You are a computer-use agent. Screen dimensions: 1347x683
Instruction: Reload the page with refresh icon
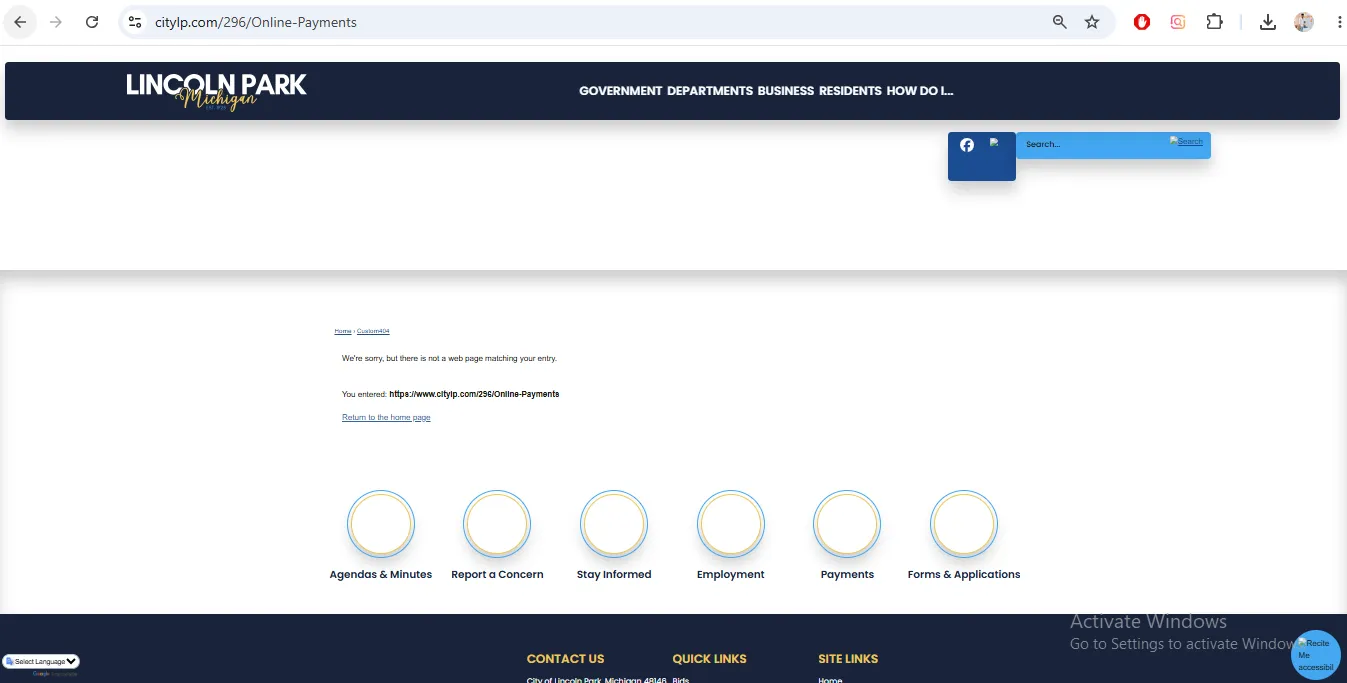tap(92, 22)
